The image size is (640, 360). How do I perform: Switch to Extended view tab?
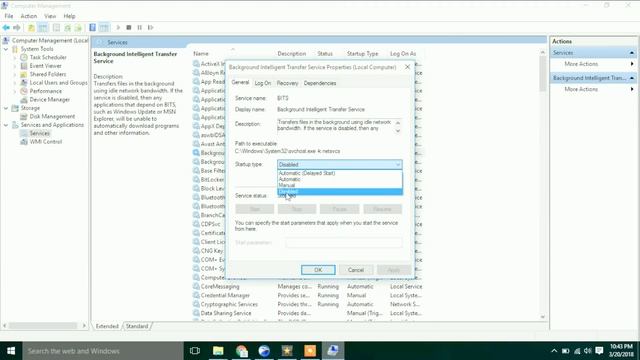[x=107, y=326]
